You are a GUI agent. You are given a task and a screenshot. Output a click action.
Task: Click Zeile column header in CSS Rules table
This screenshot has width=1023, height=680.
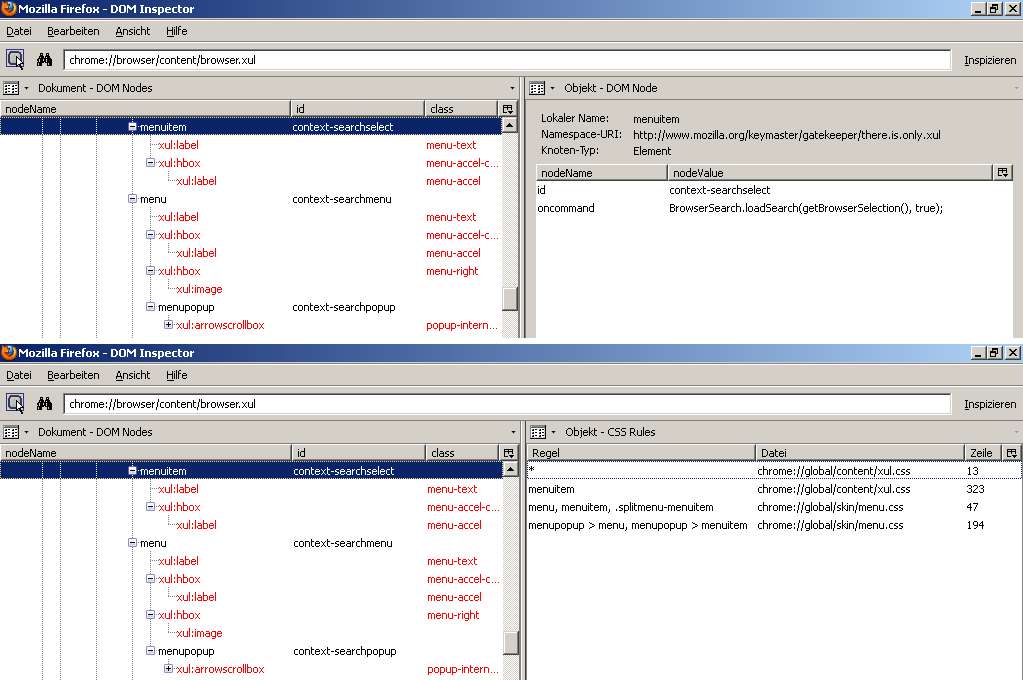pyautogui.click(x=983, y=452)
